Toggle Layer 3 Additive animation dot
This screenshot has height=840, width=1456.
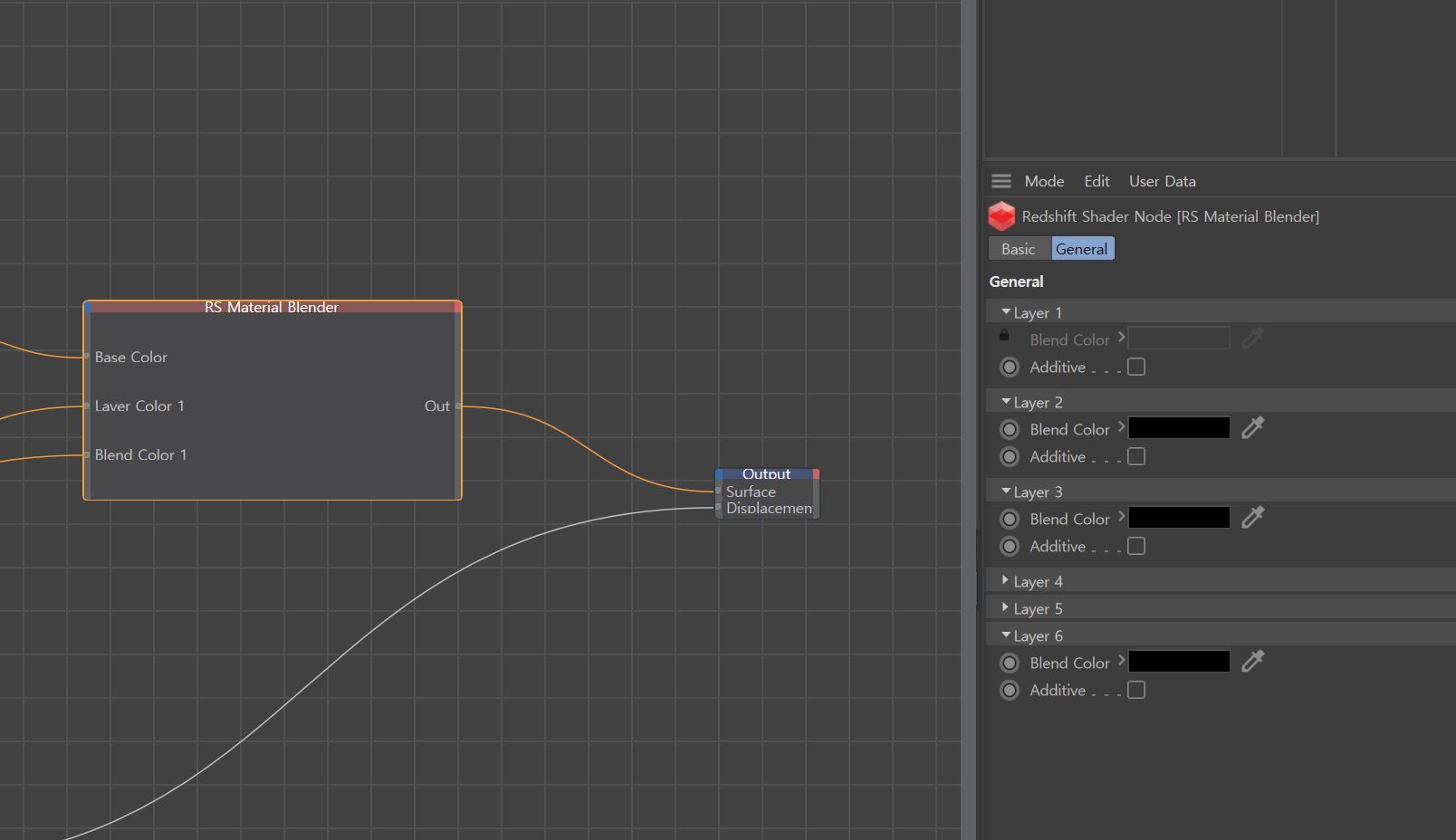coord(1010,547)
